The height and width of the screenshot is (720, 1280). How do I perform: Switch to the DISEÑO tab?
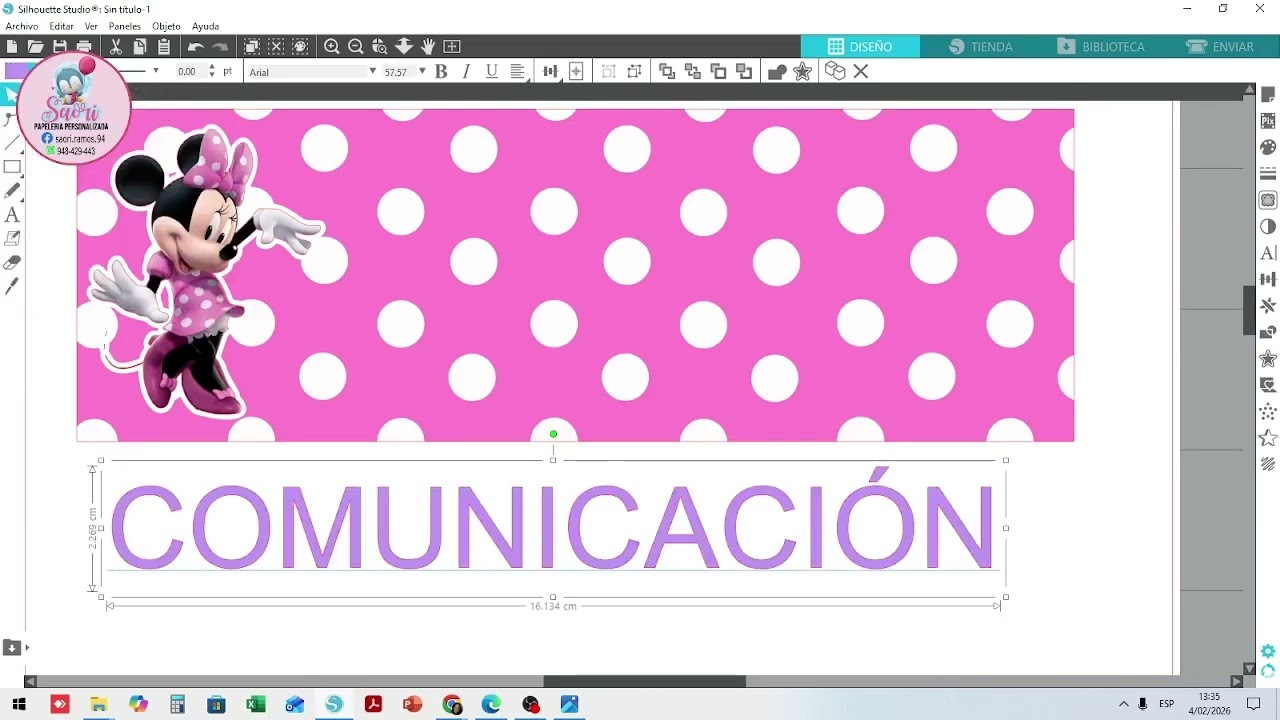(x=860, y=46)
